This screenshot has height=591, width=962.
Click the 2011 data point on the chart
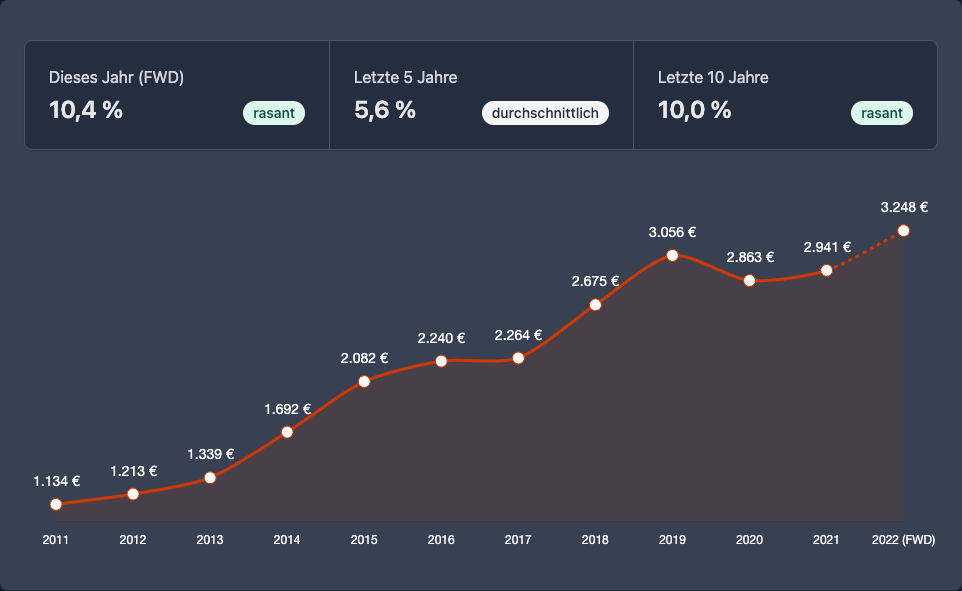click(56, 504)
